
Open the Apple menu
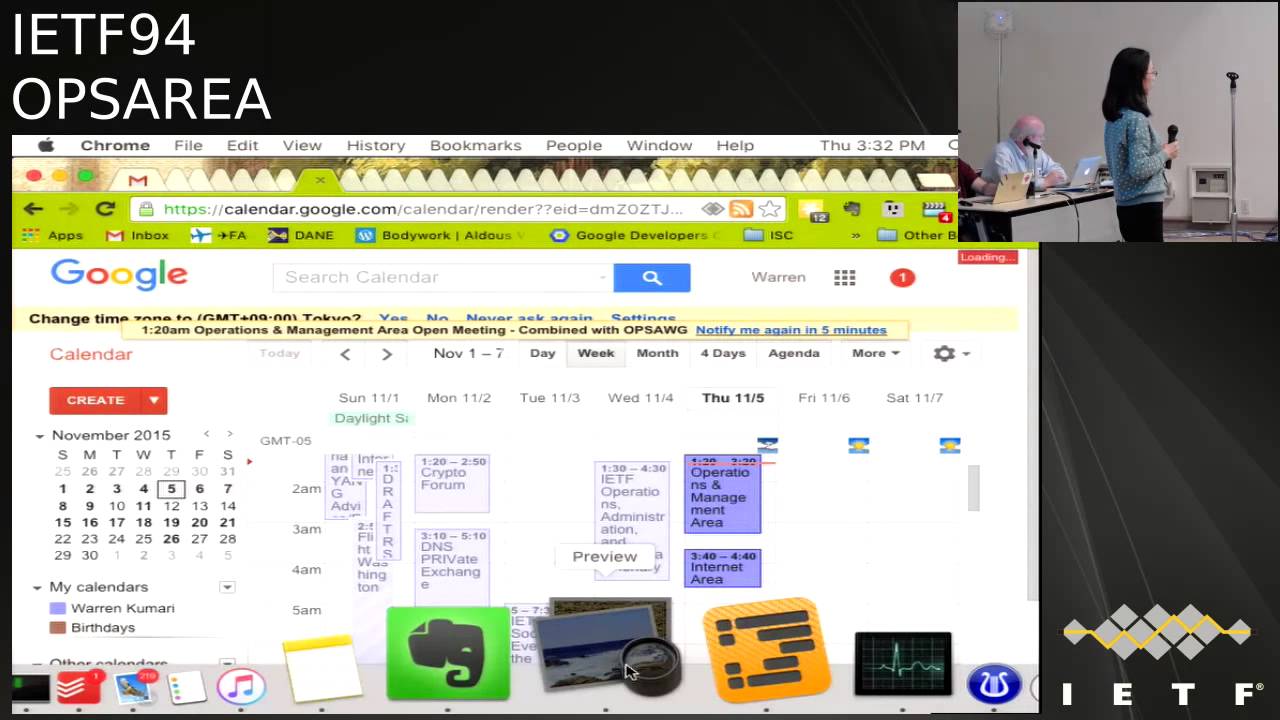[46, 145]
